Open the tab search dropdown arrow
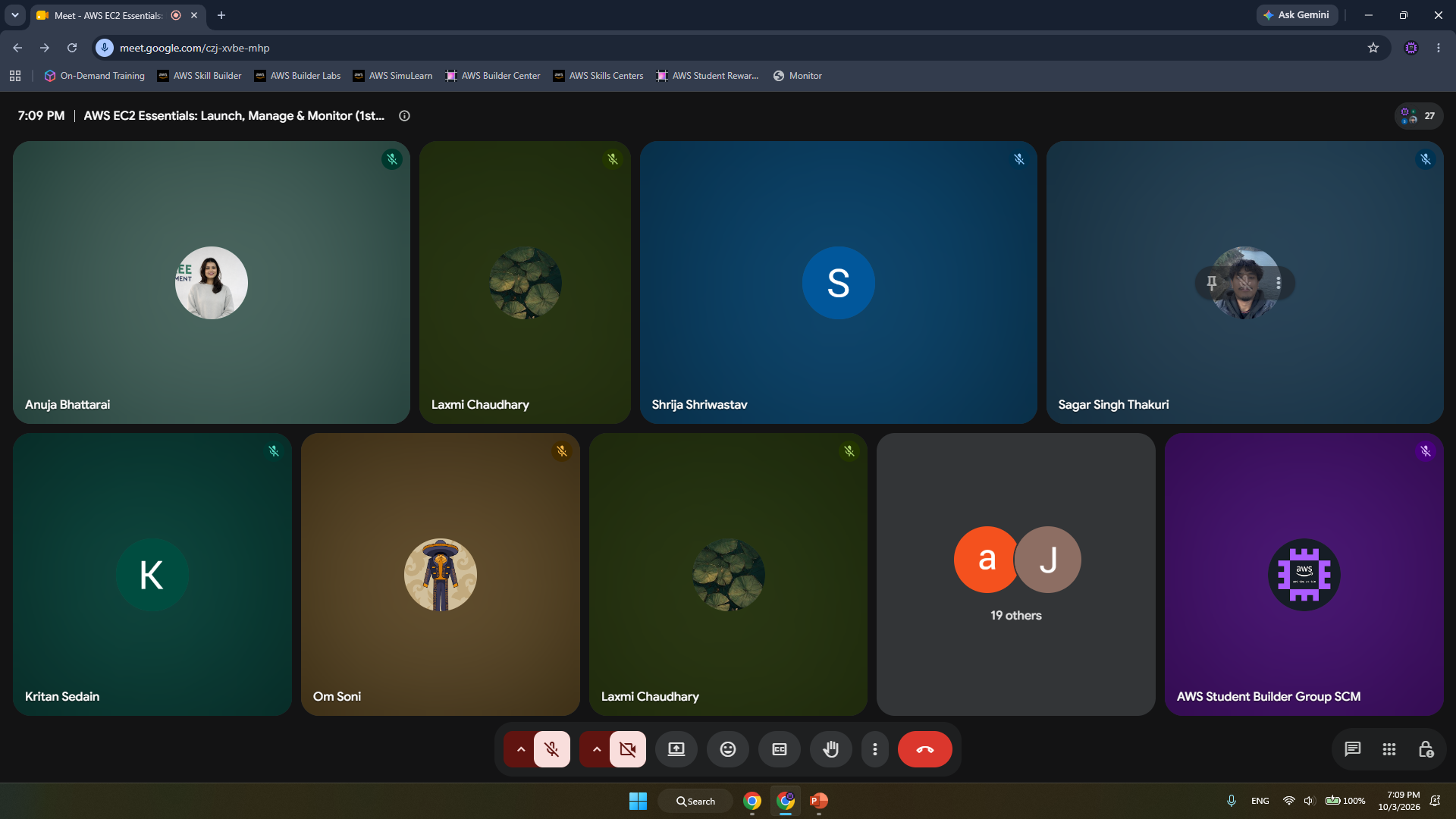 14,15
